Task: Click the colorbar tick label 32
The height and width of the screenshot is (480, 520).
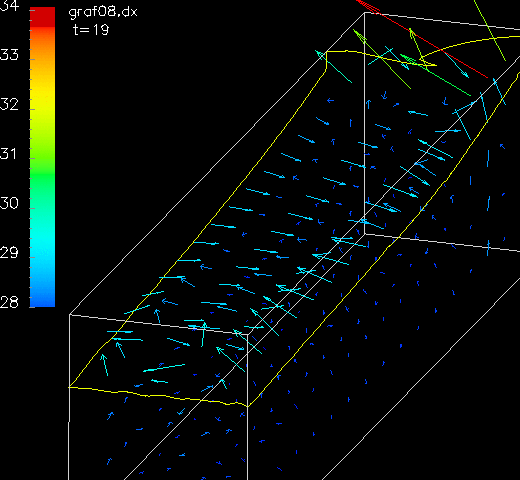Action: pyautogui.click(x=9, y=104)
